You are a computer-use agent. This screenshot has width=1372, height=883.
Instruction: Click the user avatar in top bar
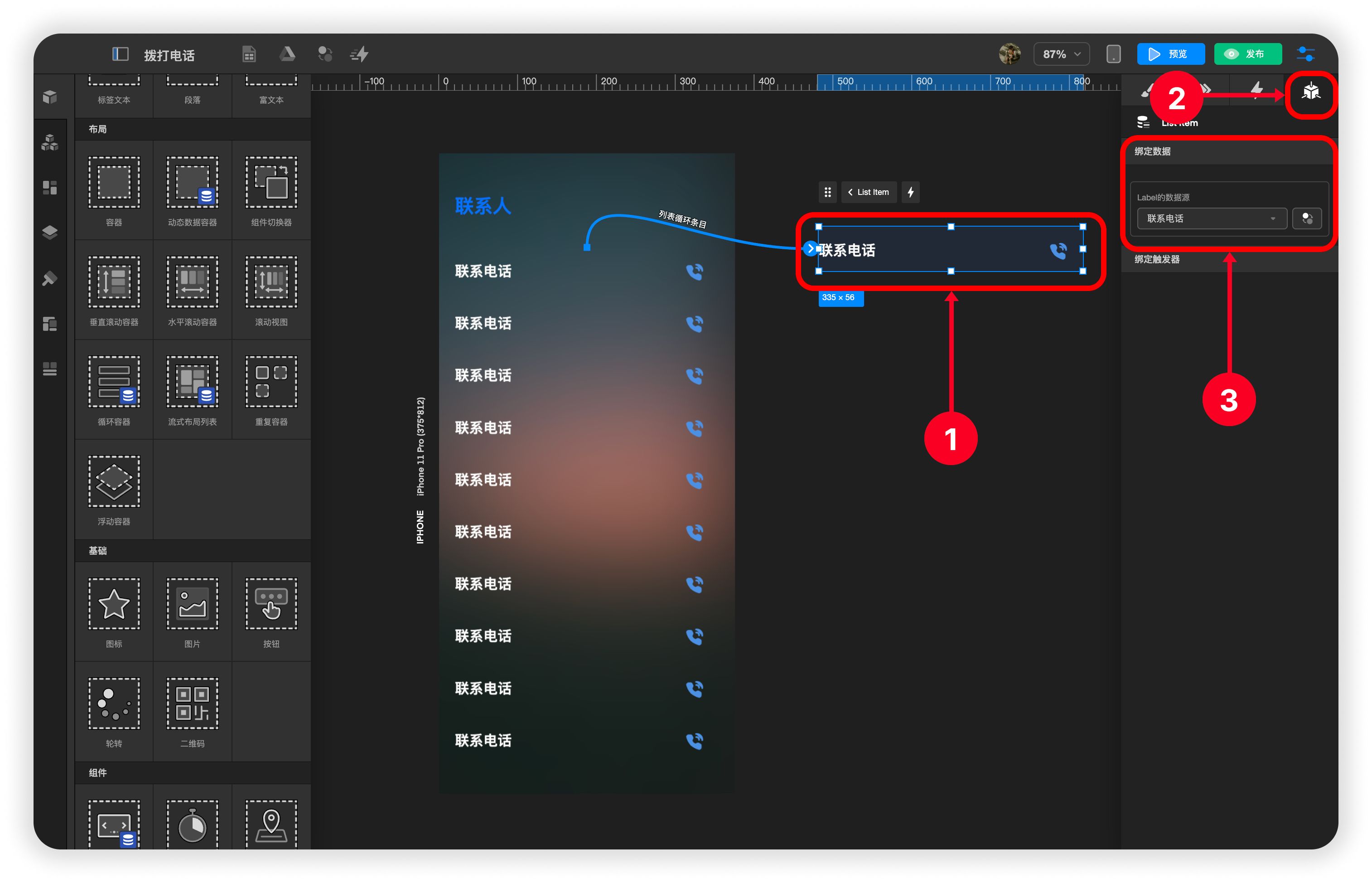coord(1009,54)
